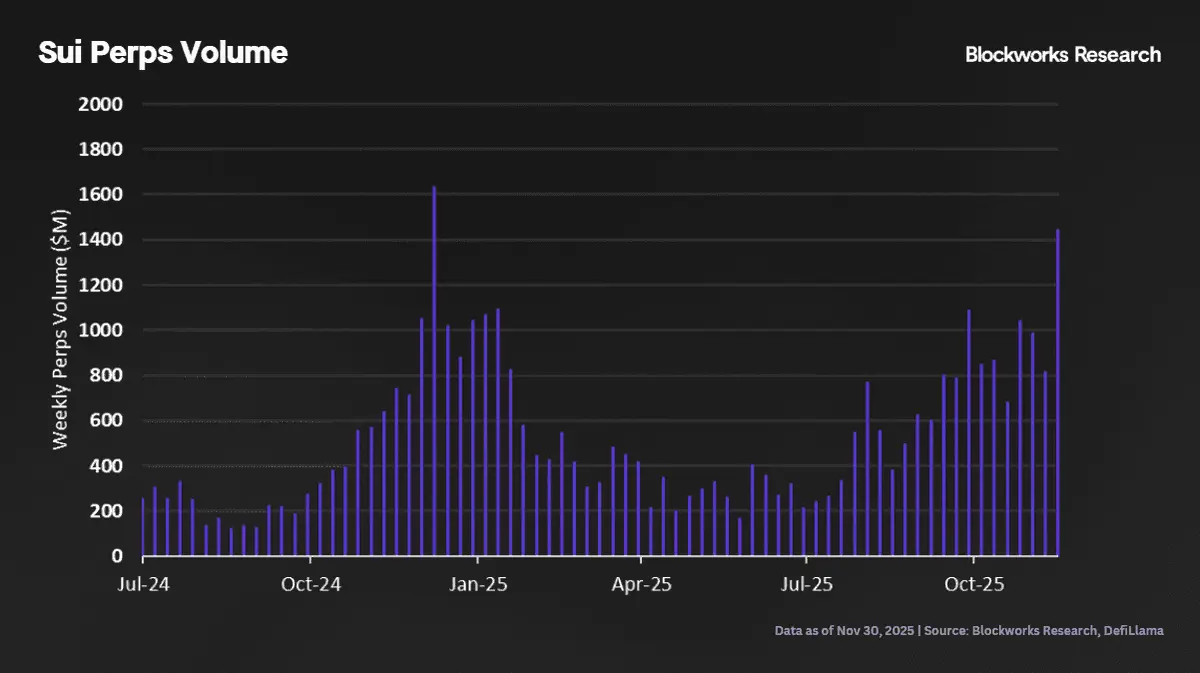Click the first bar at Jul-24
The image size is (1200, 673).
coord(143,528)
